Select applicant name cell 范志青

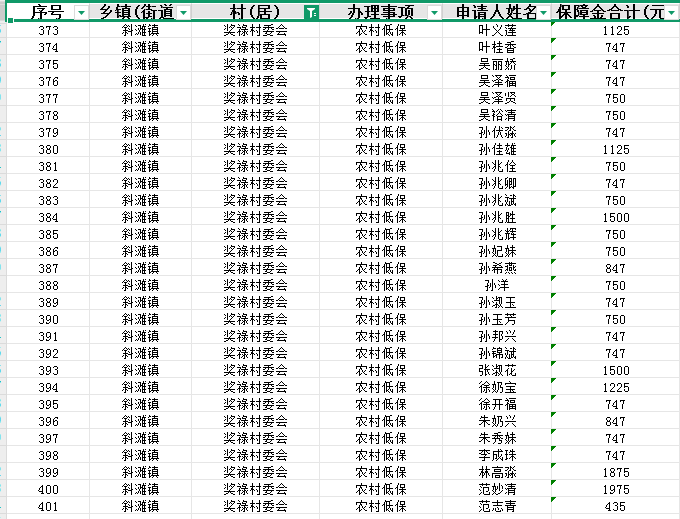(497, 506)
